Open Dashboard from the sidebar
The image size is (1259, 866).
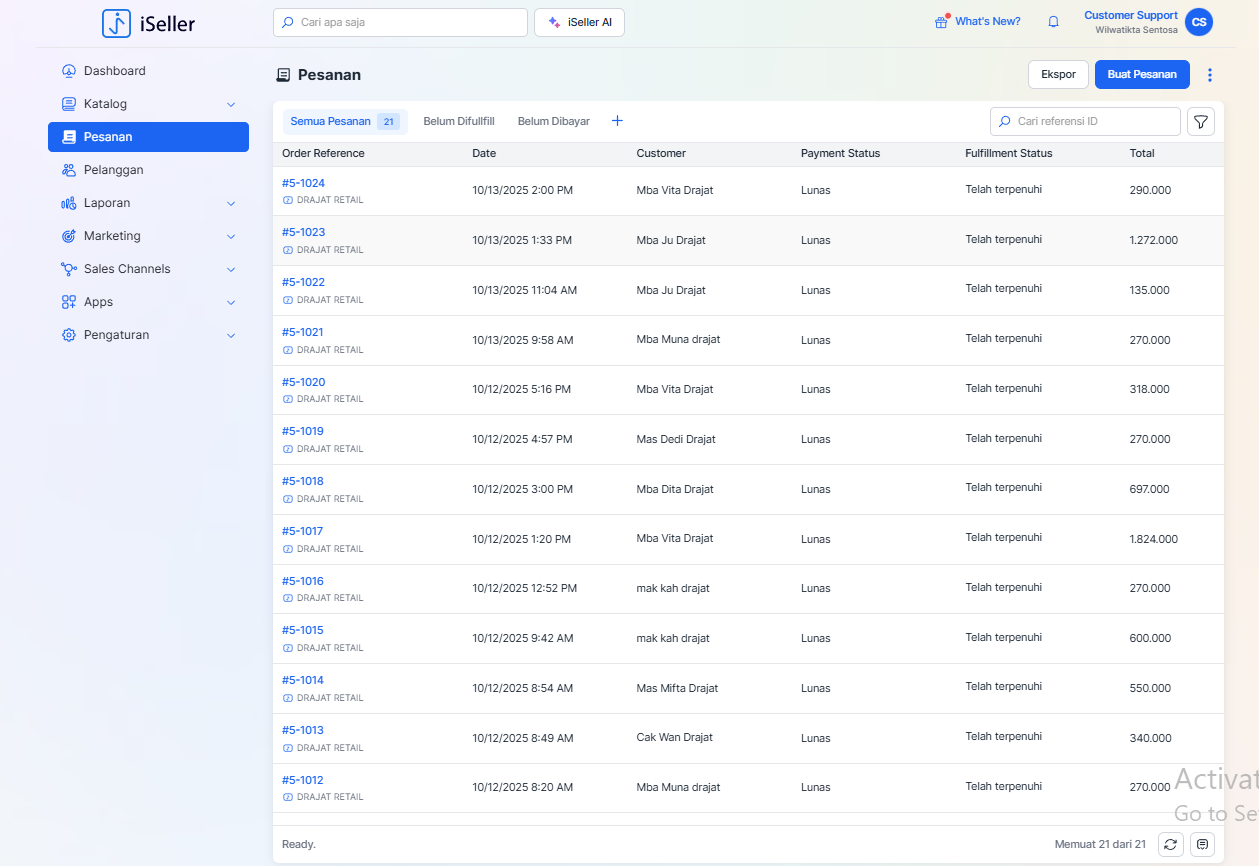114,71
